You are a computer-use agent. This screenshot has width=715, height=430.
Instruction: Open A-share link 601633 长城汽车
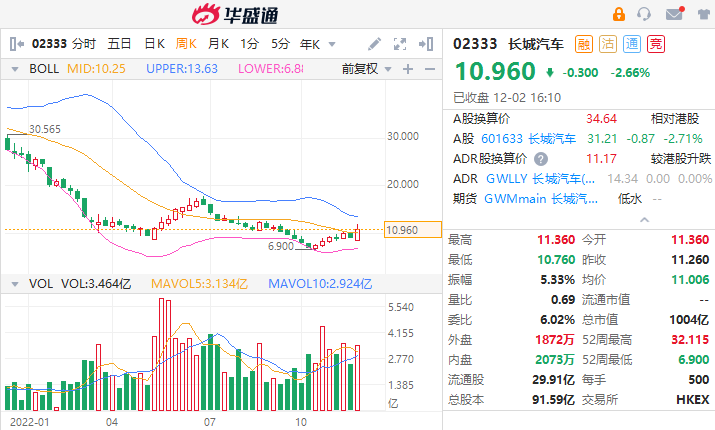528,139
